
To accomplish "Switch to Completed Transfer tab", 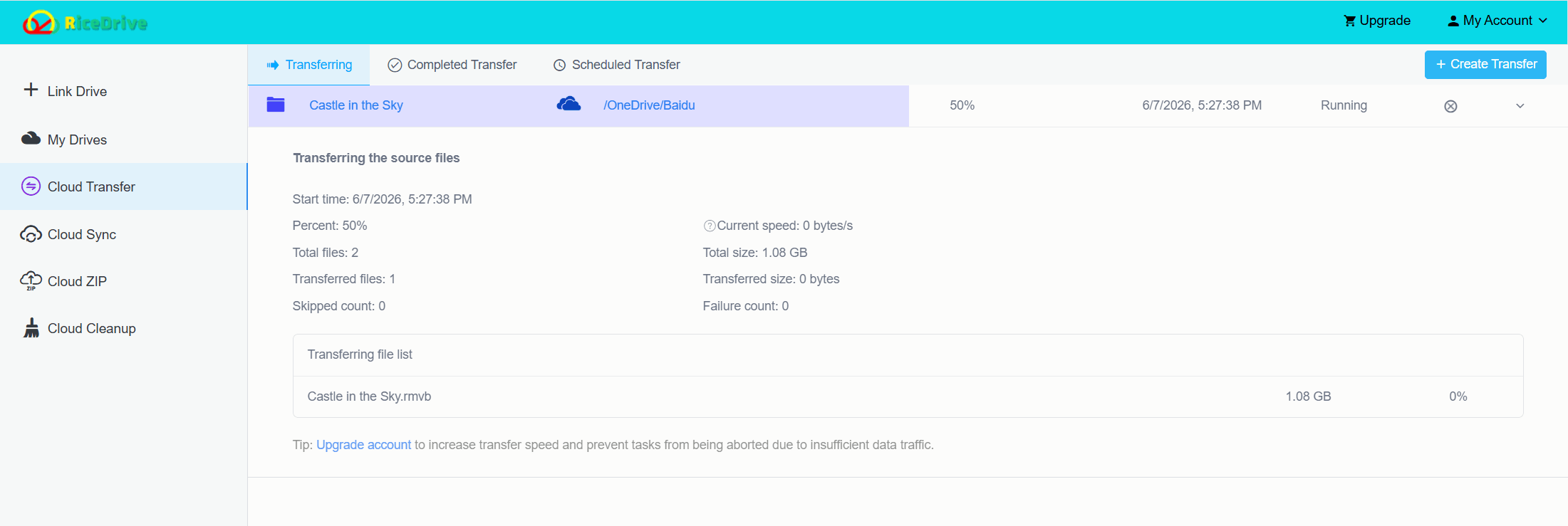I will pos(452,65).
